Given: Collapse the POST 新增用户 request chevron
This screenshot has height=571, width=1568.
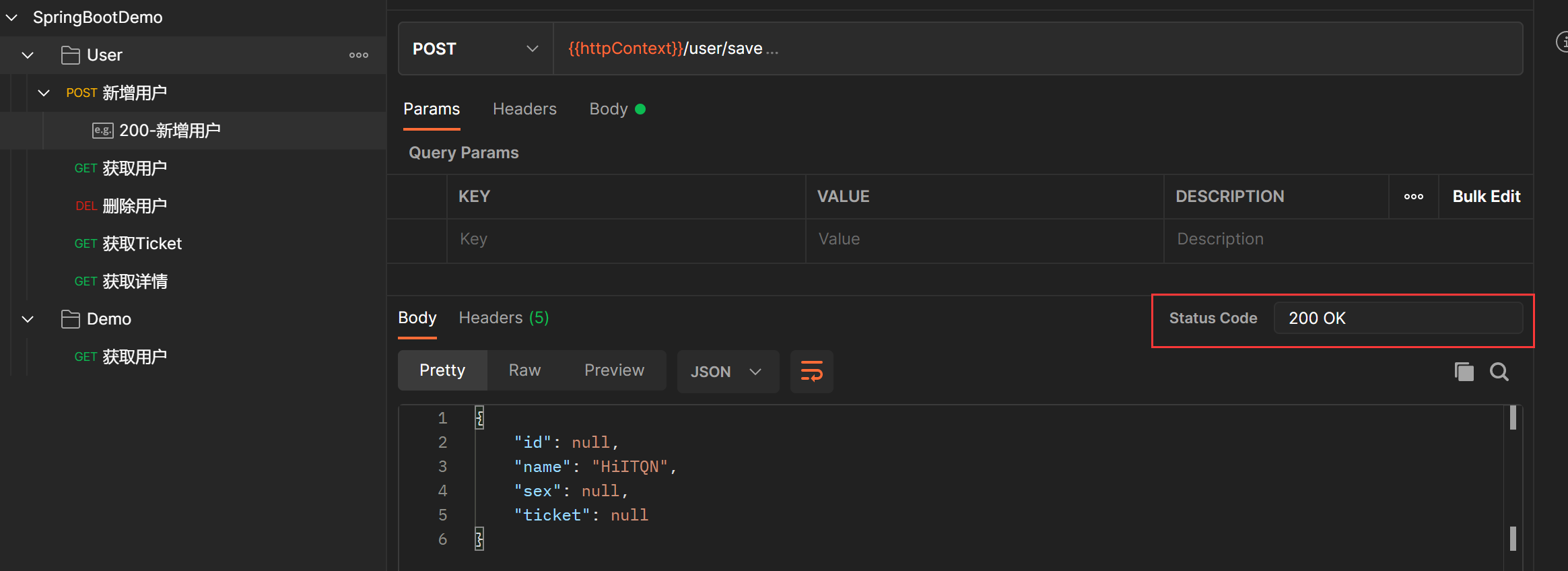Looking at the screenshot, I should pos(44,93).
